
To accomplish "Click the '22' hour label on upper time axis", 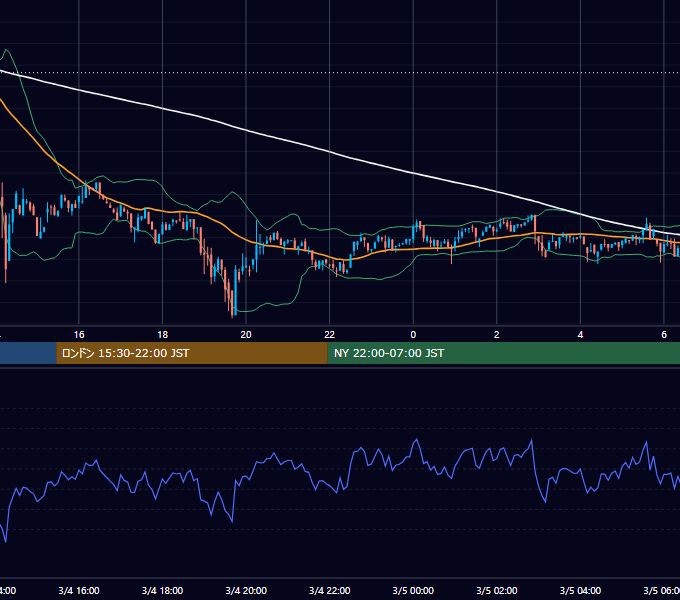I will click(x=330, y=335).
